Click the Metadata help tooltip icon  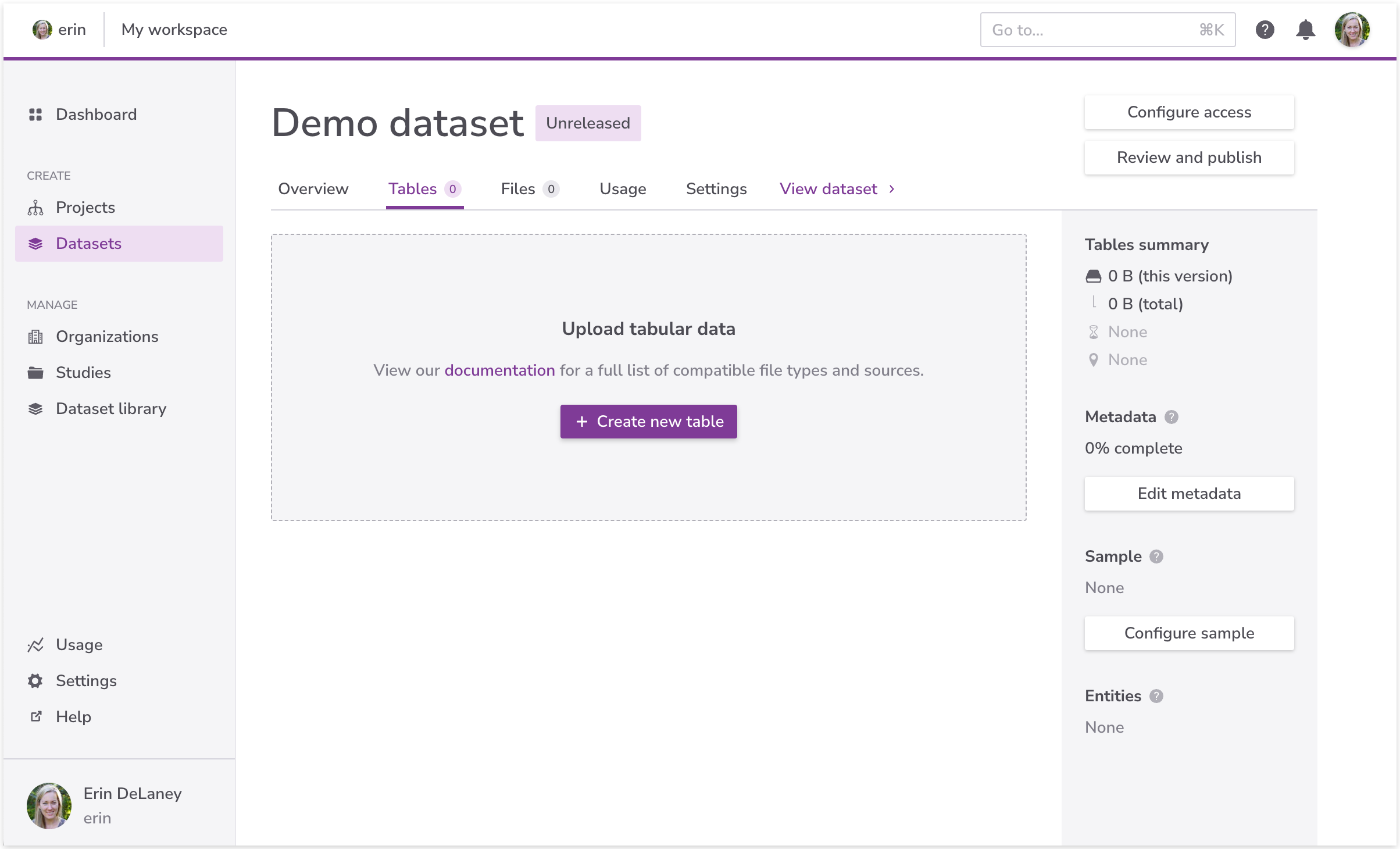[1172, 417]
